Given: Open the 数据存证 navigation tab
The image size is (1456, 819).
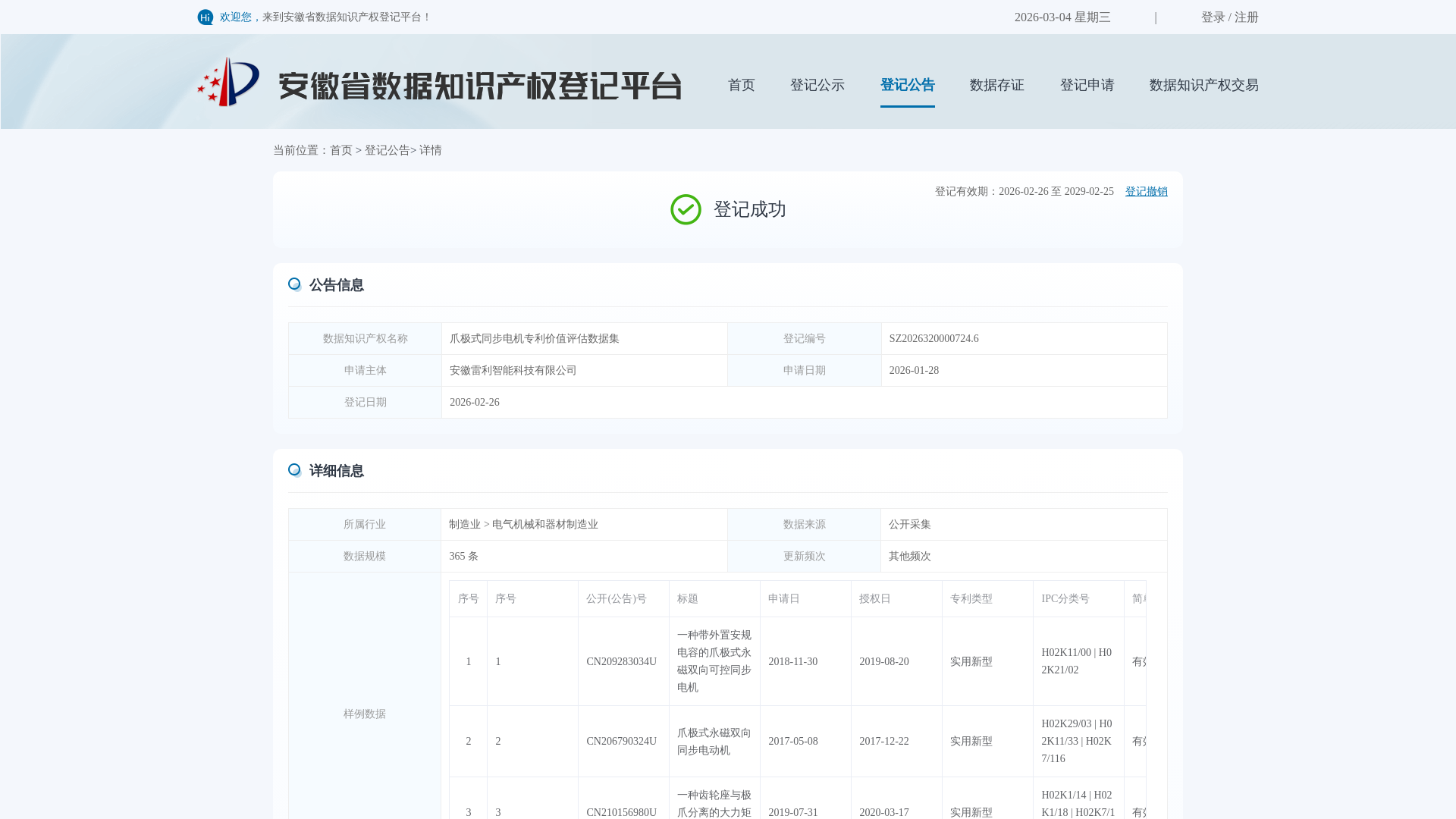Looking at the screenshot, I should 997,85.
